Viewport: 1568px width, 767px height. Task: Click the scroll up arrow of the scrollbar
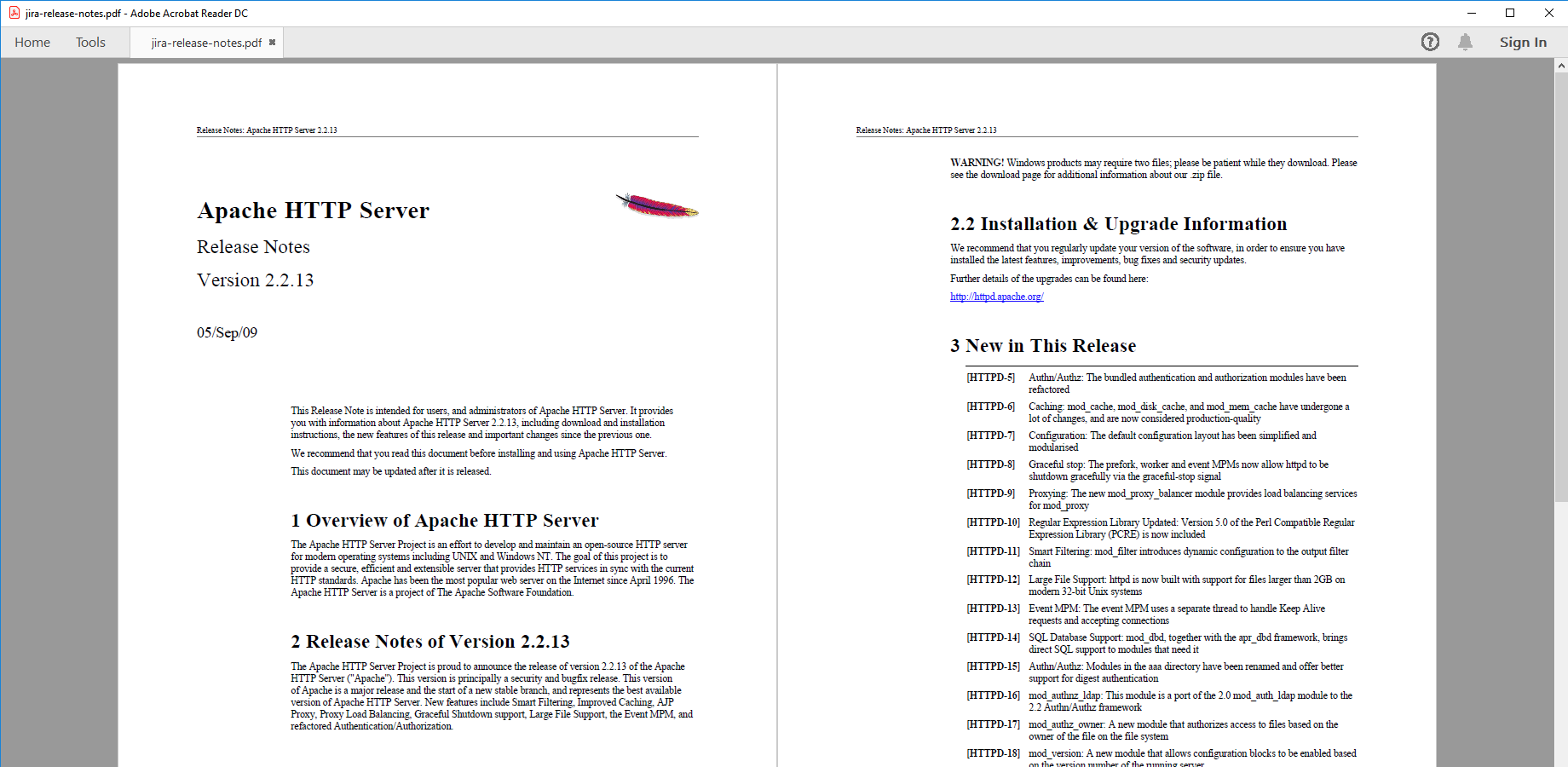(1561, 65)
